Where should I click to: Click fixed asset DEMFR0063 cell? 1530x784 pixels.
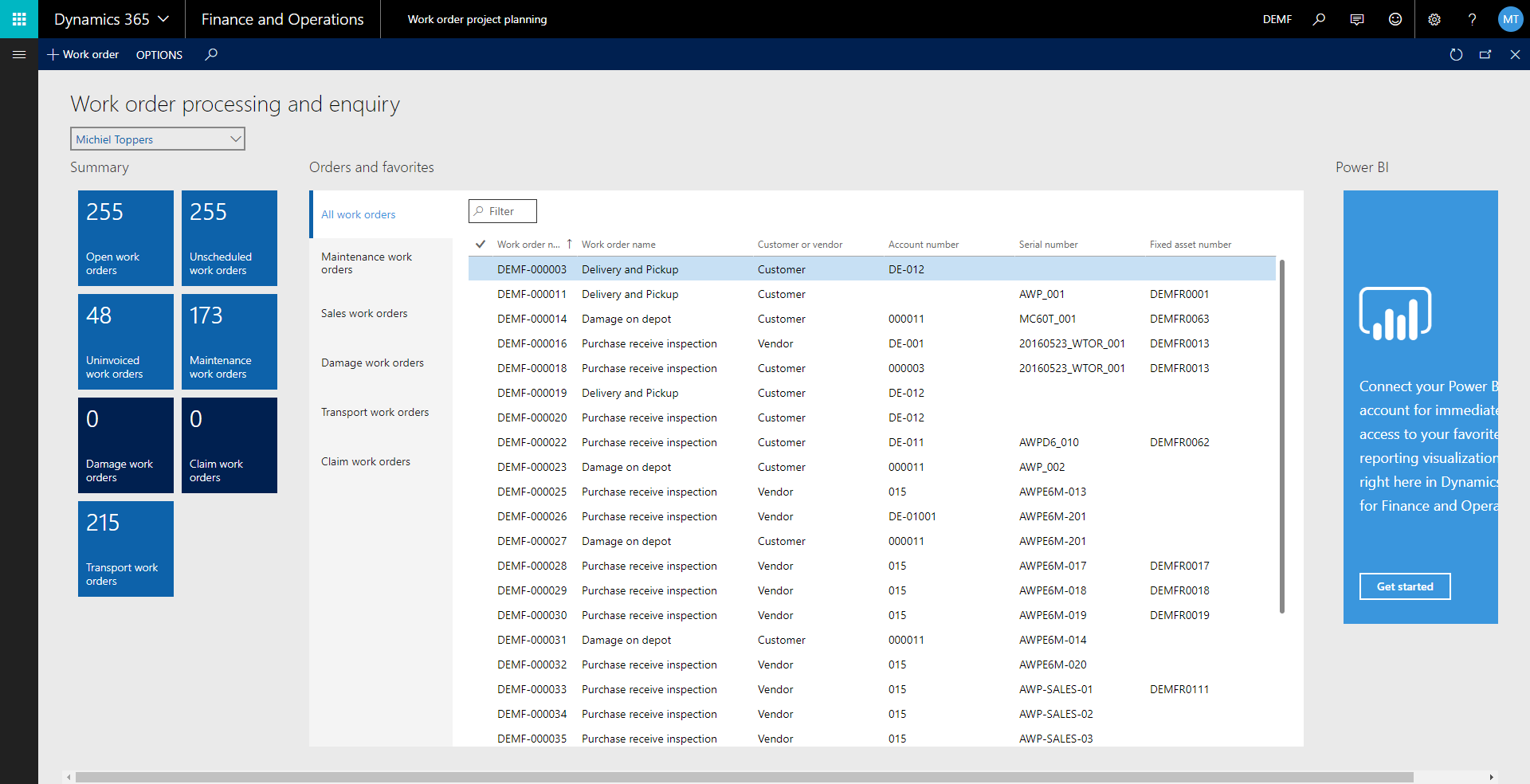pyautogui.click(x=1179, y=319)
